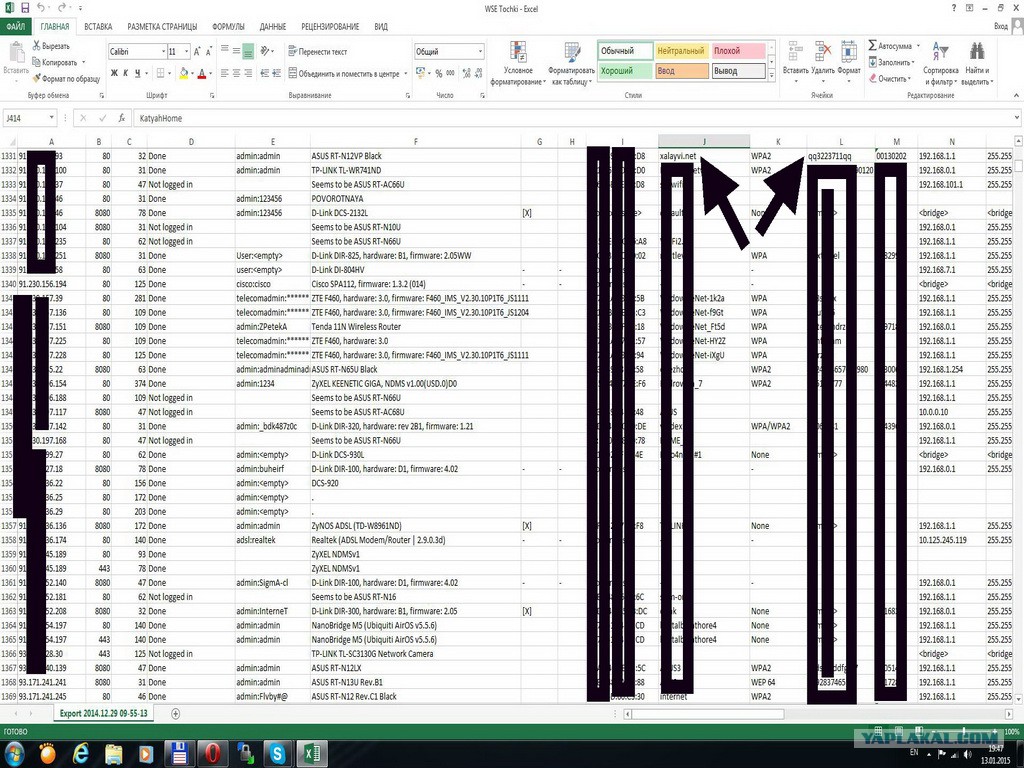Click the Insert Function fx icon
1024x768 pixels.
tap(121, 118)
